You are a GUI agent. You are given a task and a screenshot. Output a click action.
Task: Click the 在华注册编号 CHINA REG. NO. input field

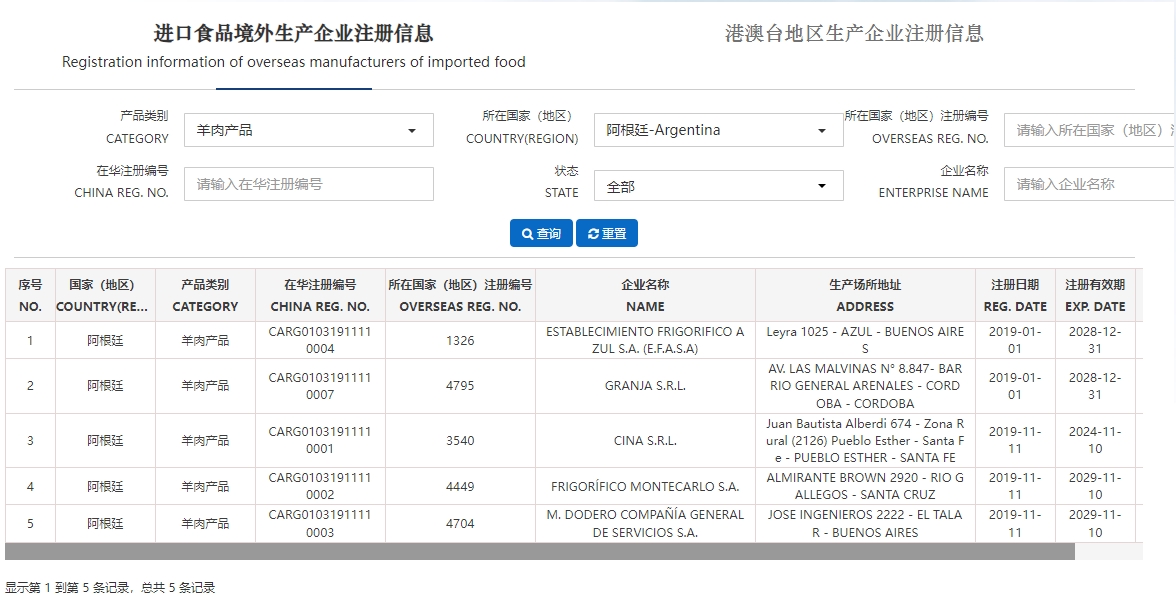click(308, 184)
